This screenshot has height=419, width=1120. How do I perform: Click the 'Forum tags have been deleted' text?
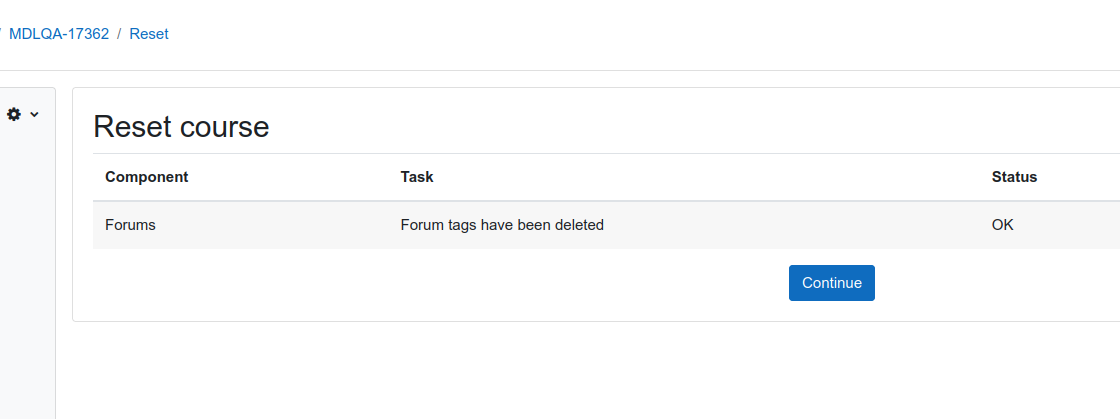(502, 225)
